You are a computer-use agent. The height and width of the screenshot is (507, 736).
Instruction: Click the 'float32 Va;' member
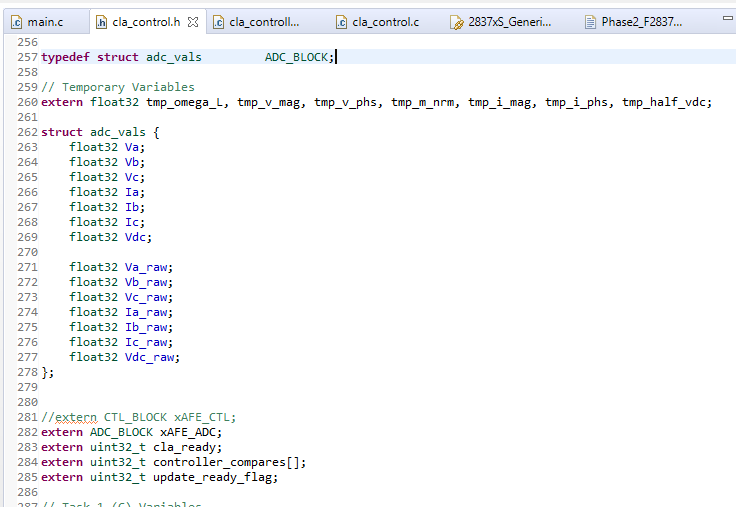coord(107,147)
